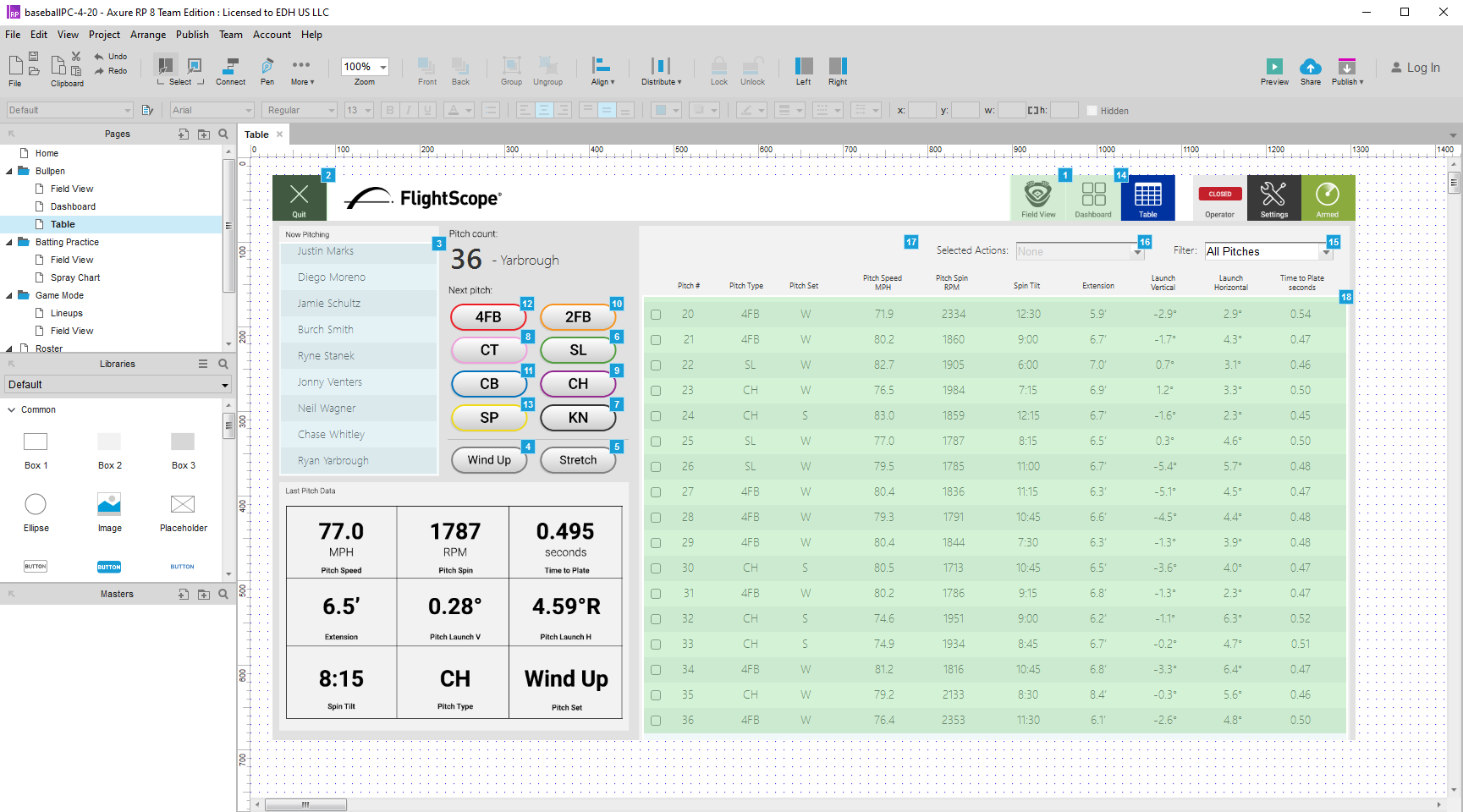Check the box for pitch 20
The image size is (1463, 812).
(656, 315)
